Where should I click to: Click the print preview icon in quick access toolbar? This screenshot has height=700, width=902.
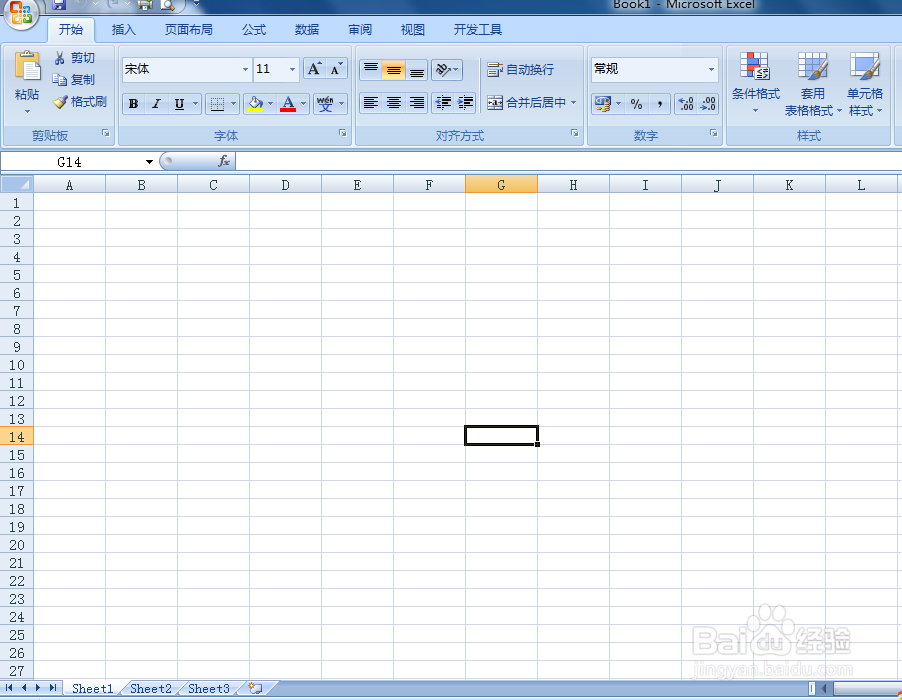pyautogui.click(x=167, y=5)
